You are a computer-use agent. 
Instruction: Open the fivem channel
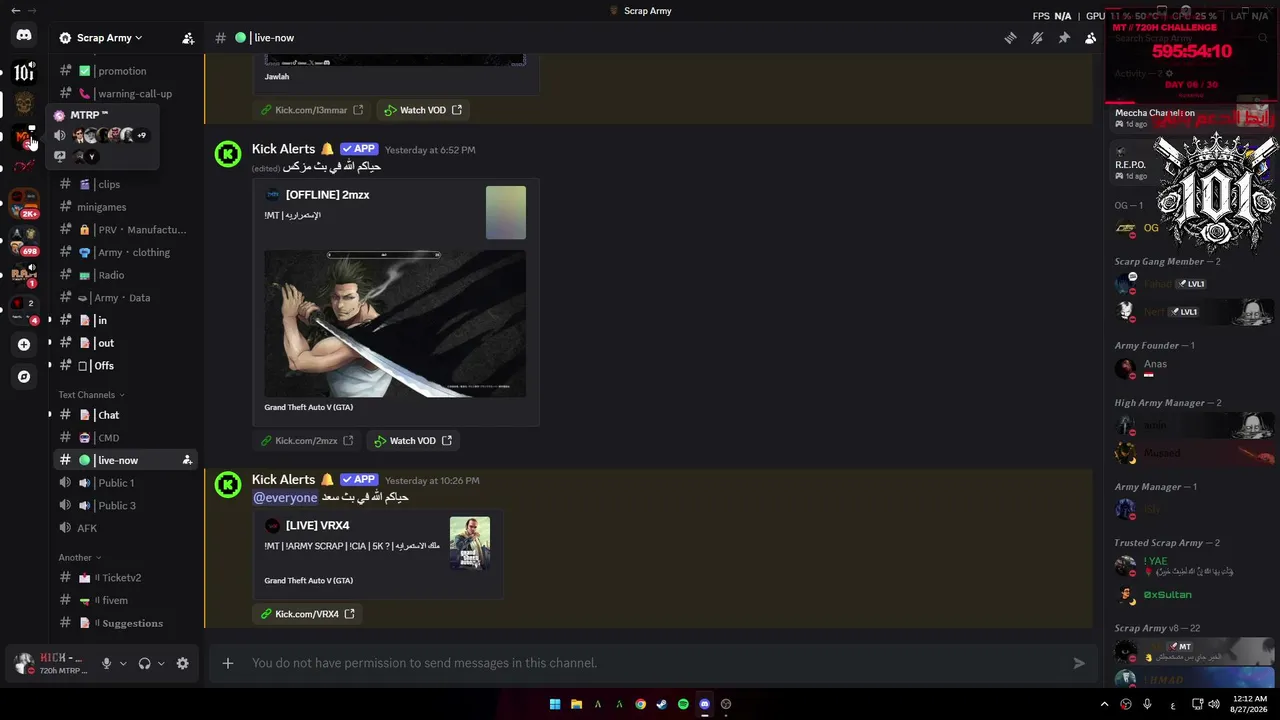[124, 600]
